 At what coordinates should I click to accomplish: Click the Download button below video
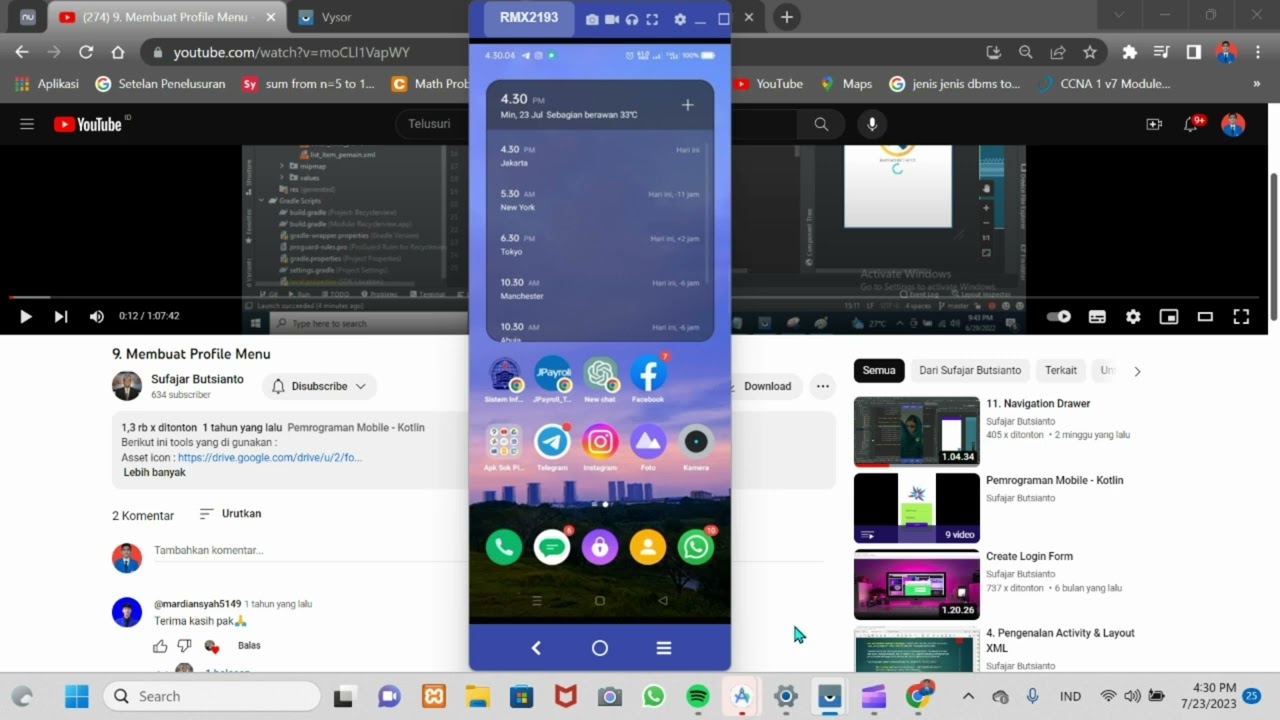point(762,386)
